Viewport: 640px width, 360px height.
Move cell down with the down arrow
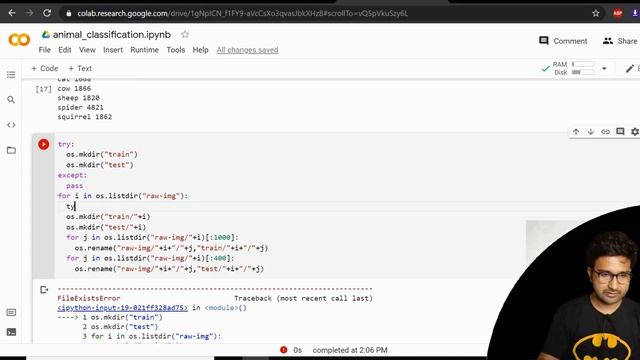[x=591, y=131]
